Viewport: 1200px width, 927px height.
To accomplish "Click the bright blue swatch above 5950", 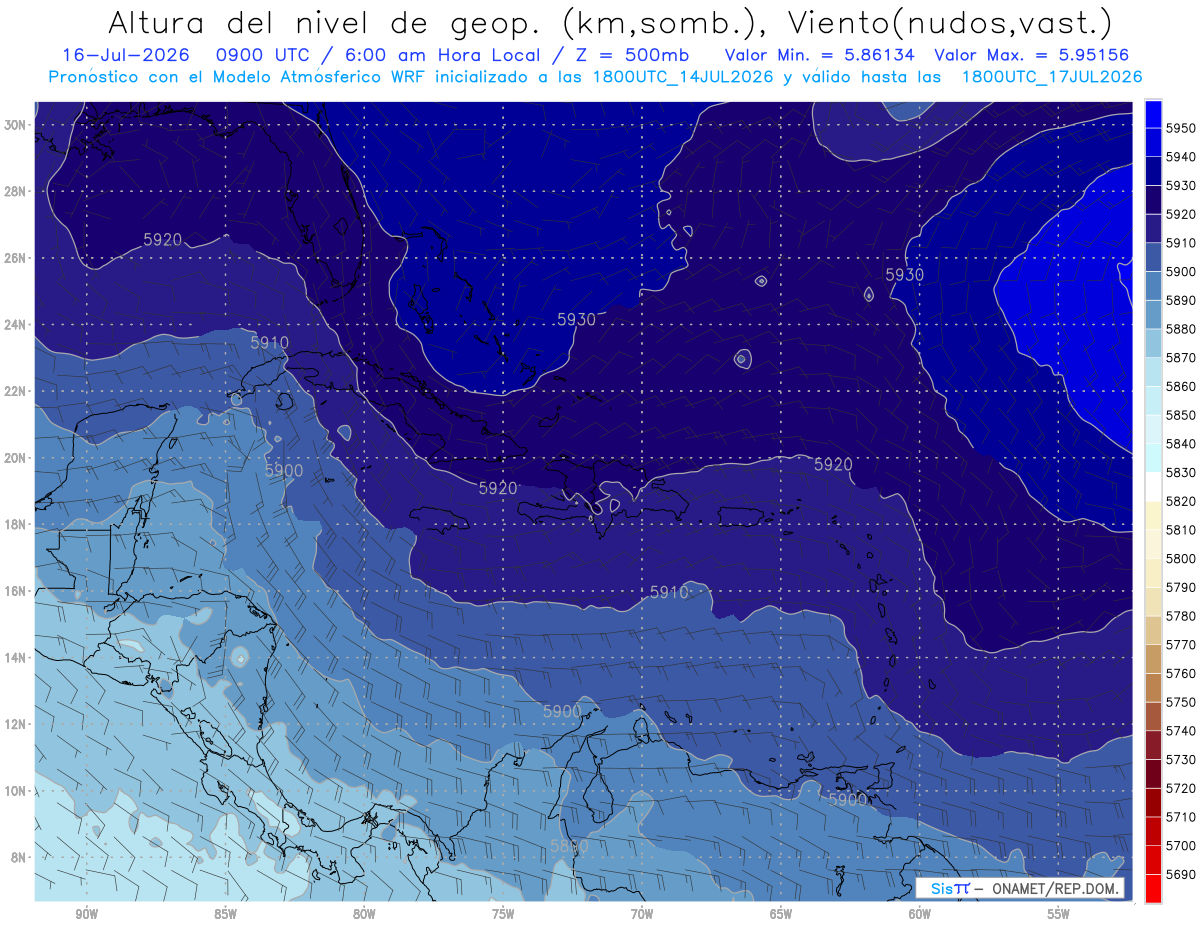I will tap(1153, 114).
